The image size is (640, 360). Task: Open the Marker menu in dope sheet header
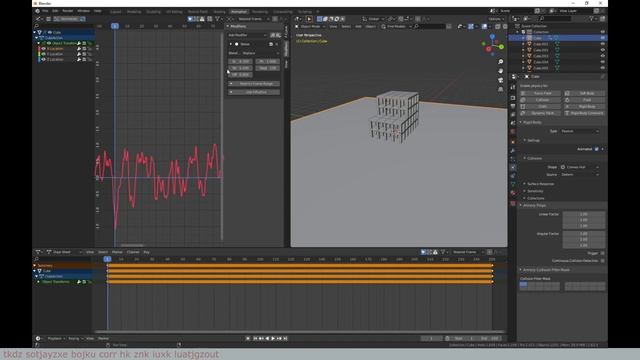(x=117, y=252)
